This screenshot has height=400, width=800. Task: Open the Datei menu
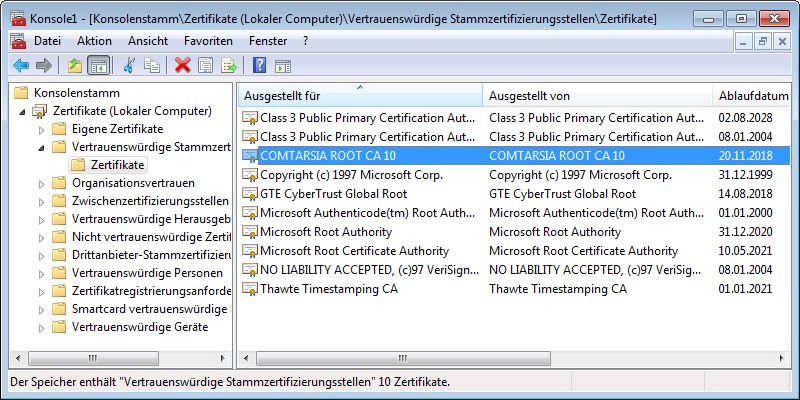pos(47,41)
